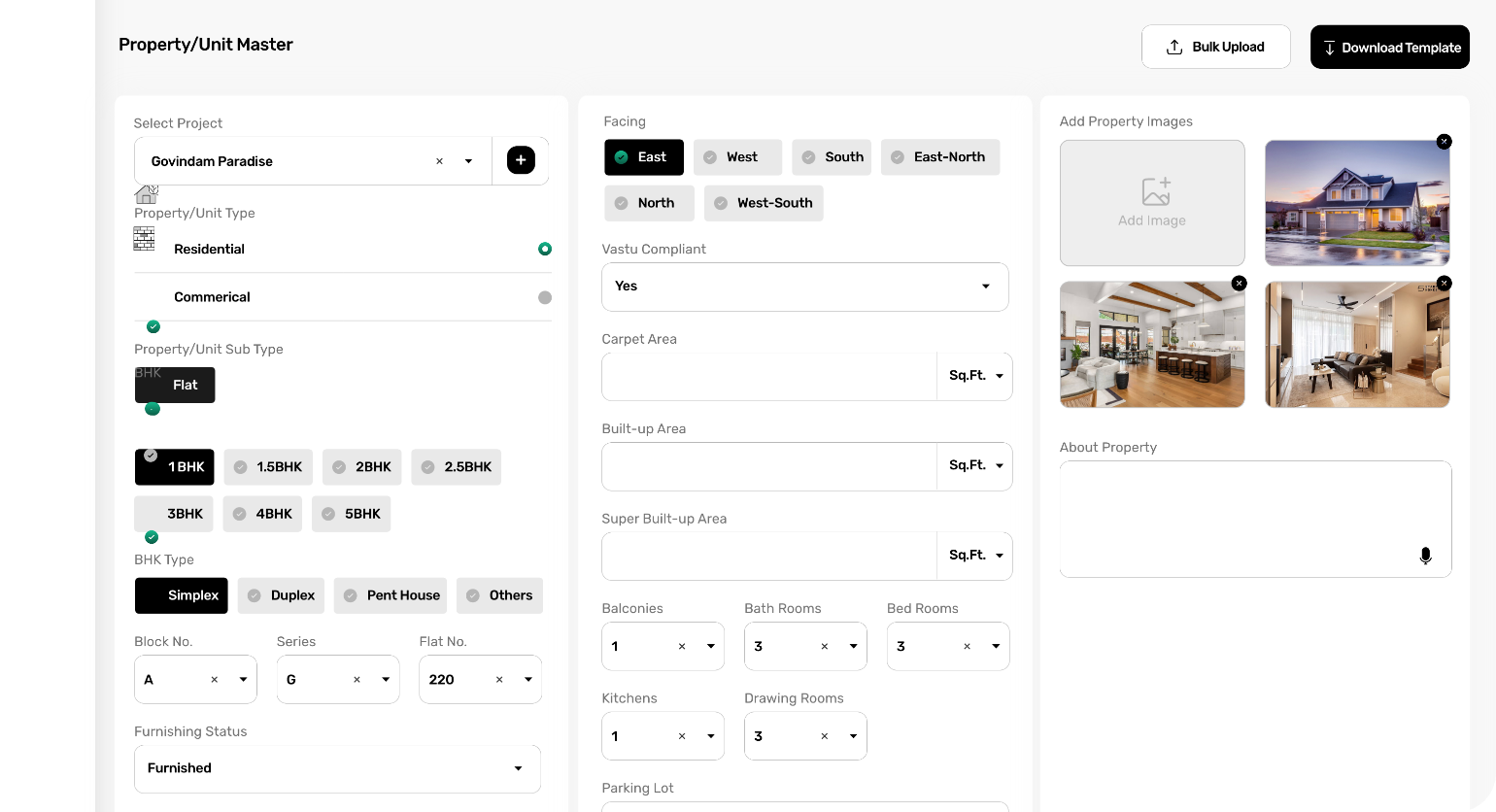Click the microphone icon in About Property
The width and height of the screenshot is (1496, 812).
click(x=1425, y=556)
